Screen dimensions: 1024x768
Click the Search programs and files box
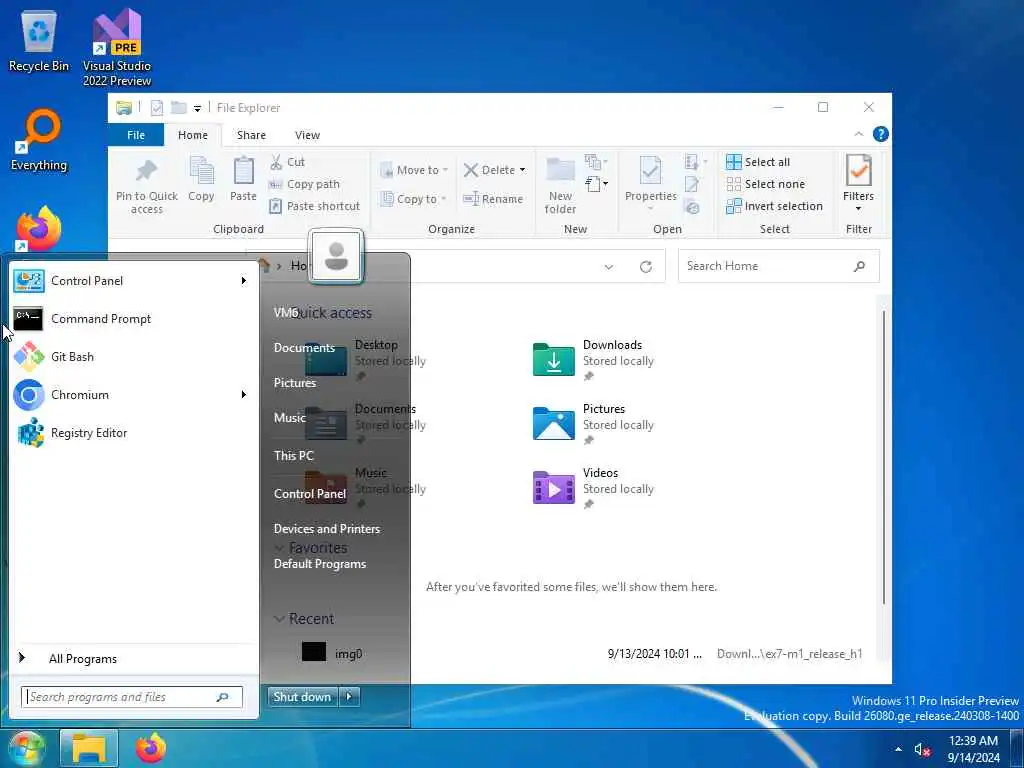(x=131, y=697)
